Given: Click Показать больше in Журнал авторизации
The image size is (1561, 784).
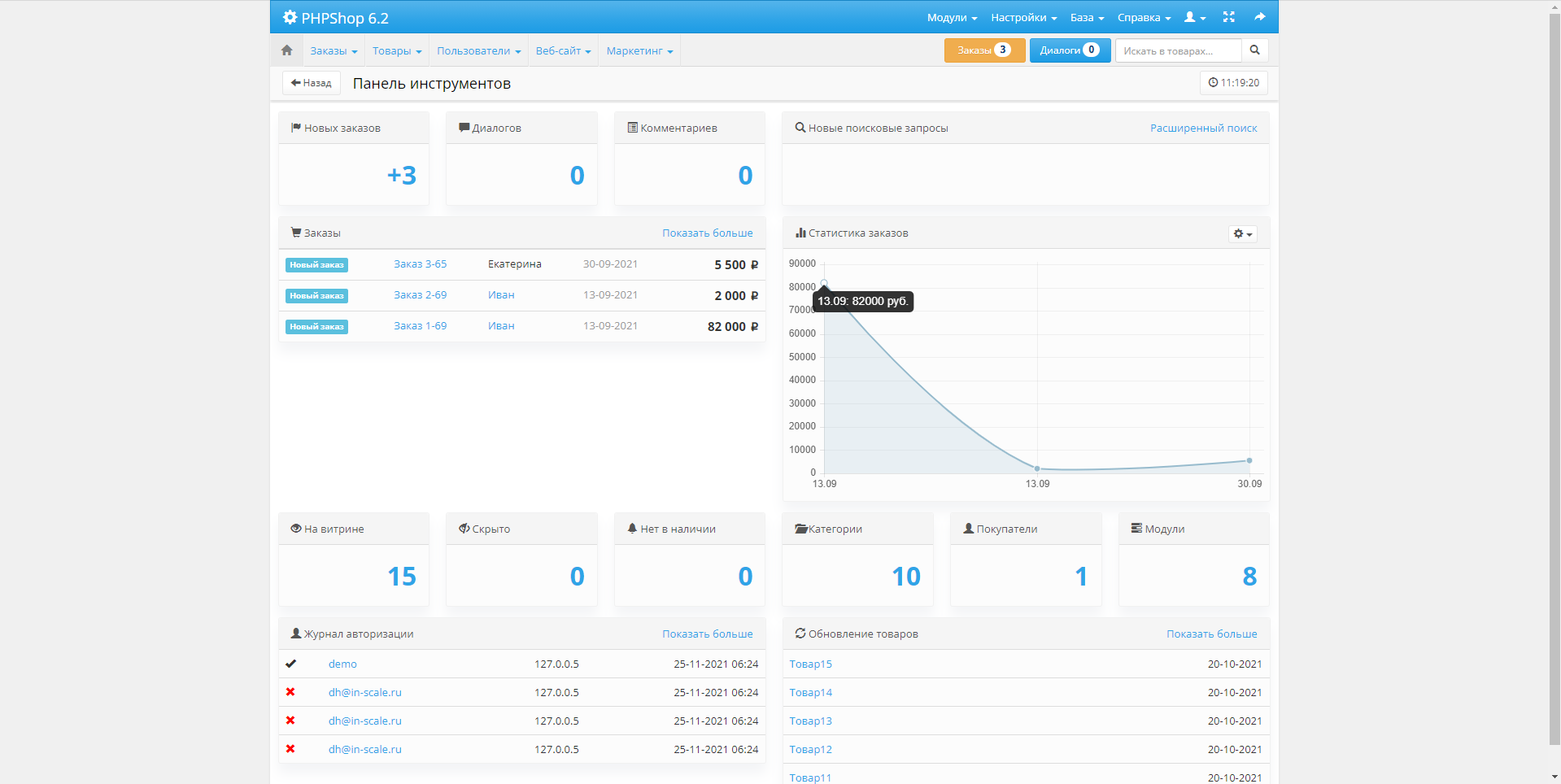Looking at the screenshot, I should tap(707, 634).
